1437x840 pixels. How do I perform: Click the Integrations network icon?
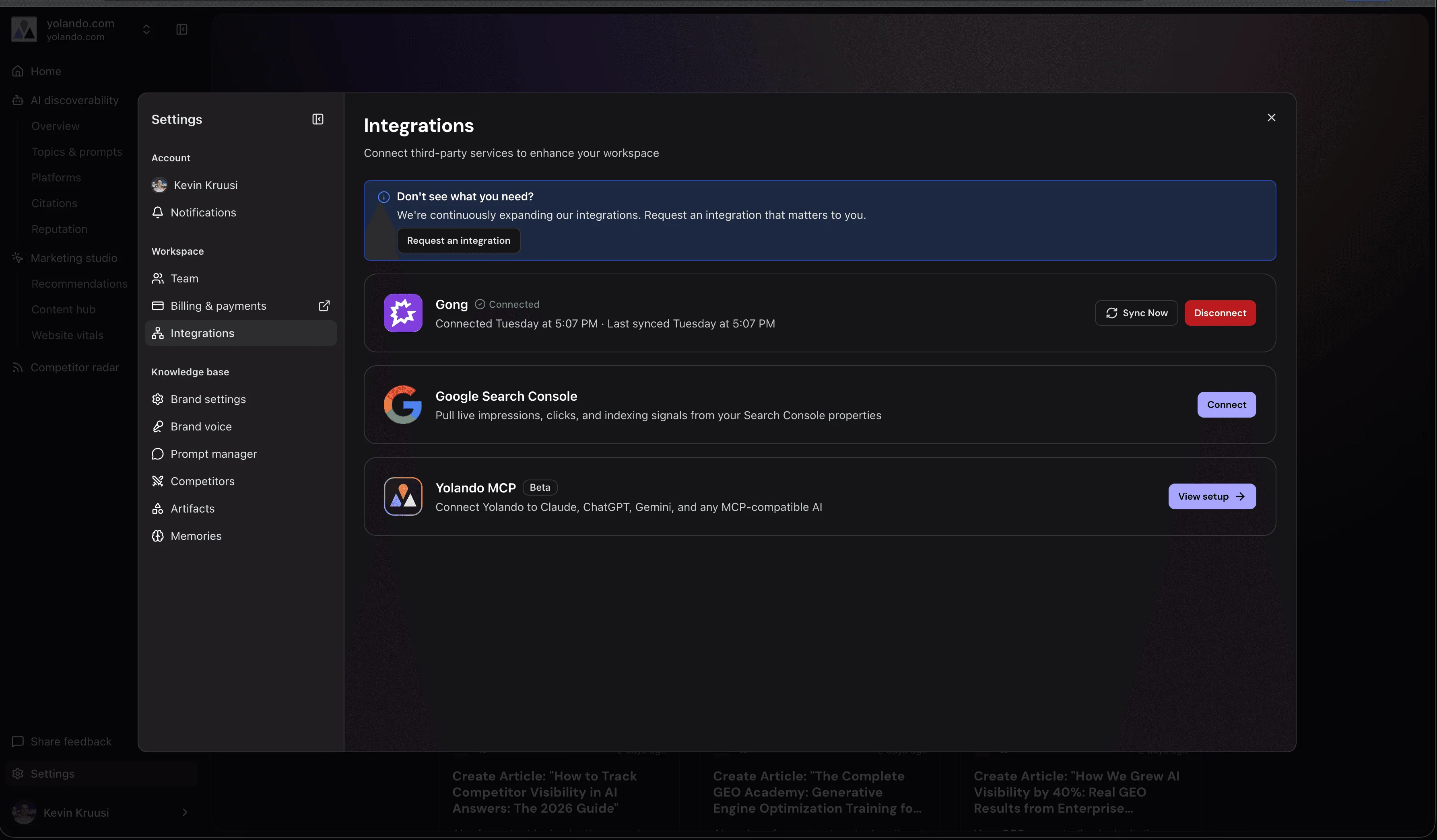(x=157, y=334)
